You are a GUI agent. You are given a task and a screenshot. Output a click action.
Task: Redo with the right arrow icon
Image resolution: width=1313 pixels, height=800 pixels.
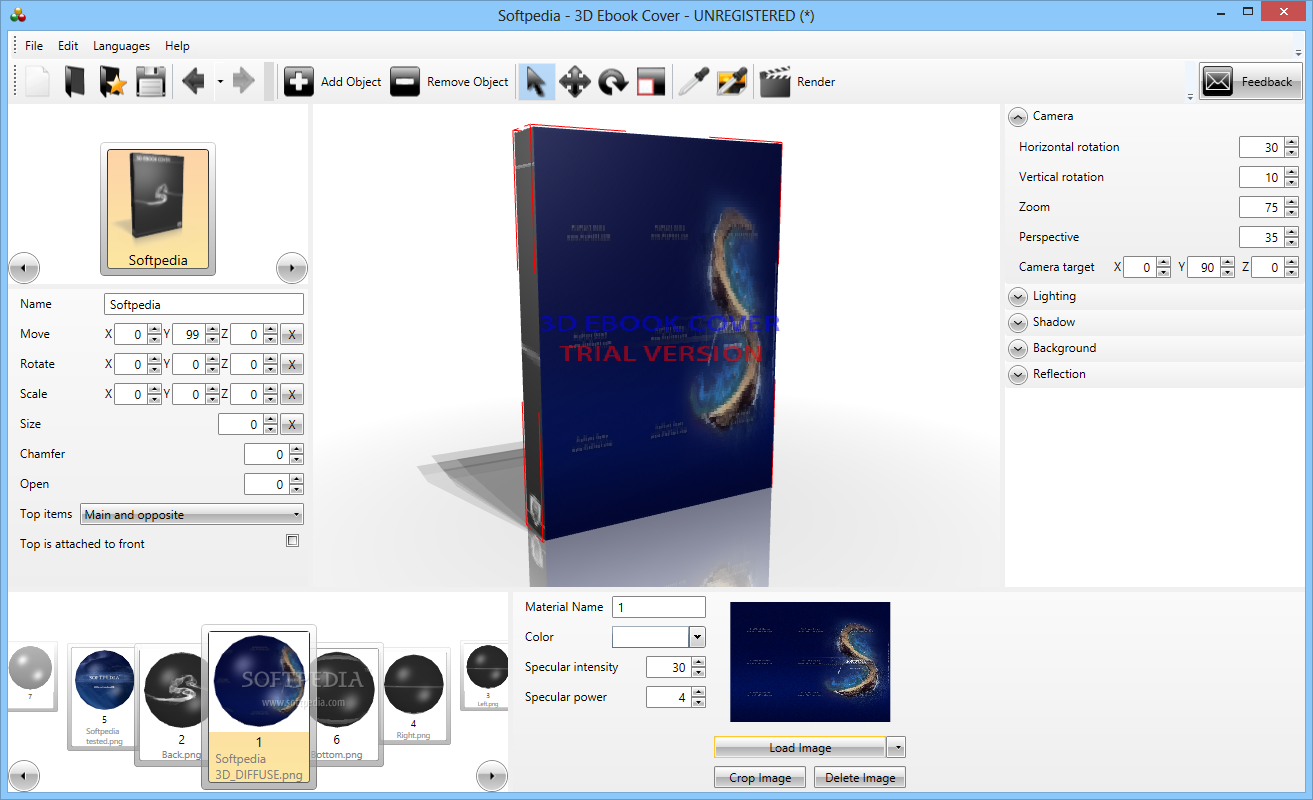[243, 82]
